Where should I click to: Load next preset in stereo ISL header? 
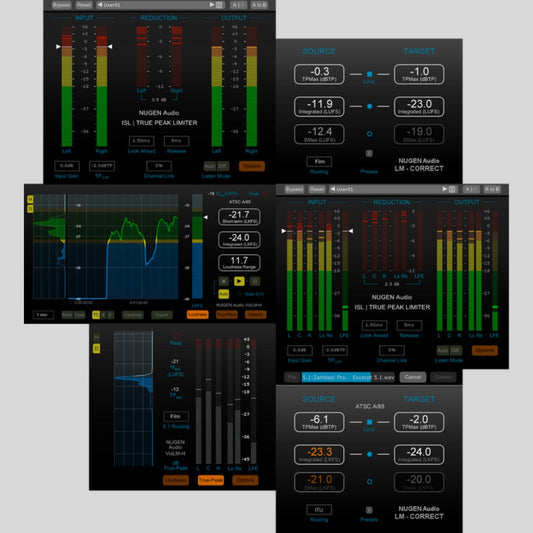click(212, 5)
